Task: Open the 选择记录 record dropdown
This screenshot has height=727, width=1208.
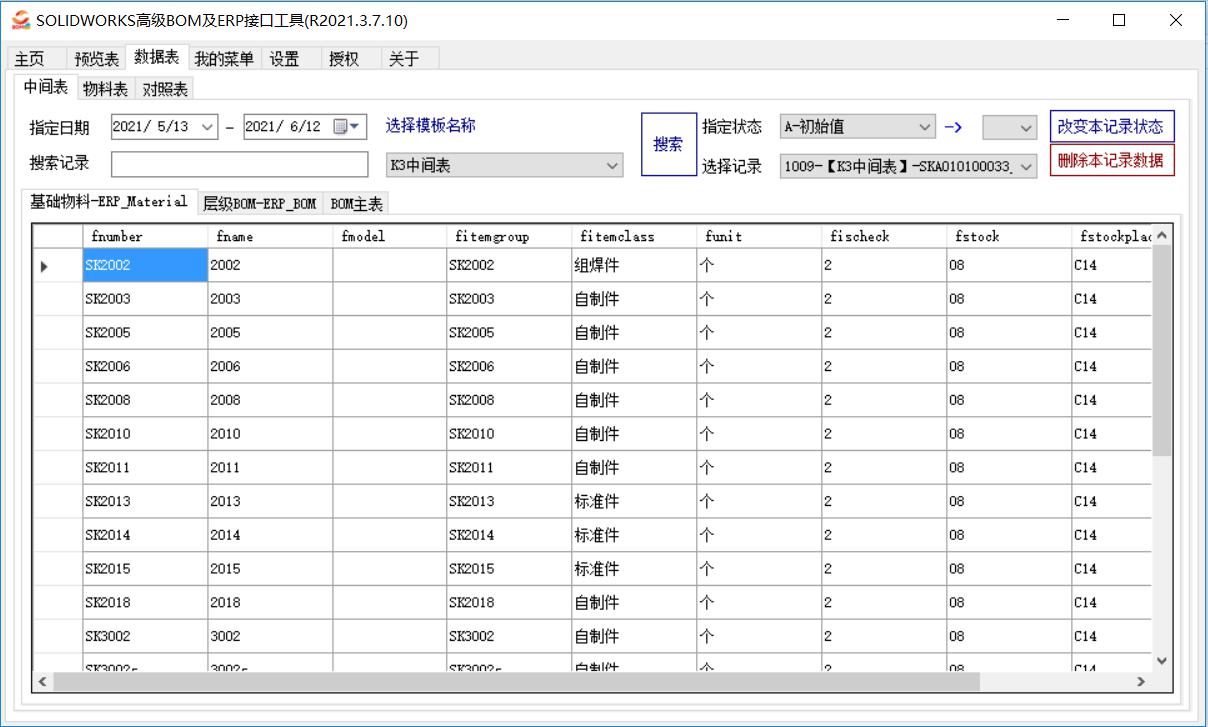Action: [x=1026, y=168]
